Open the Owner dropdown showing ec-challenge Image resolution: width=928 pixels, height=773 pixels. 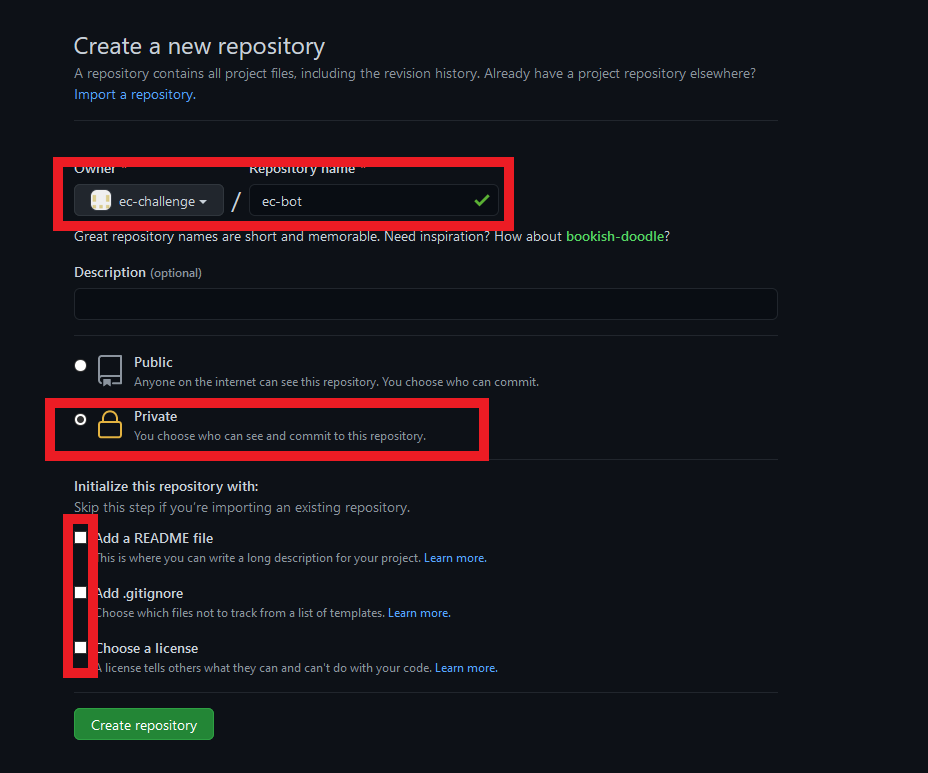click(149, 201)
